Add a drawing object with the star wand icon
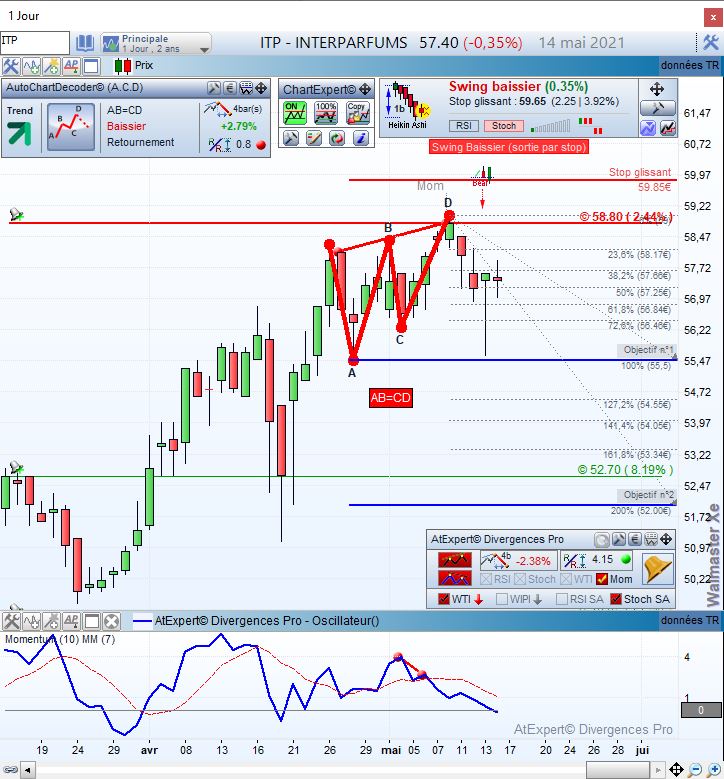Image resolution: width=724 pixels, height=779 pixels. pos(51,66)
